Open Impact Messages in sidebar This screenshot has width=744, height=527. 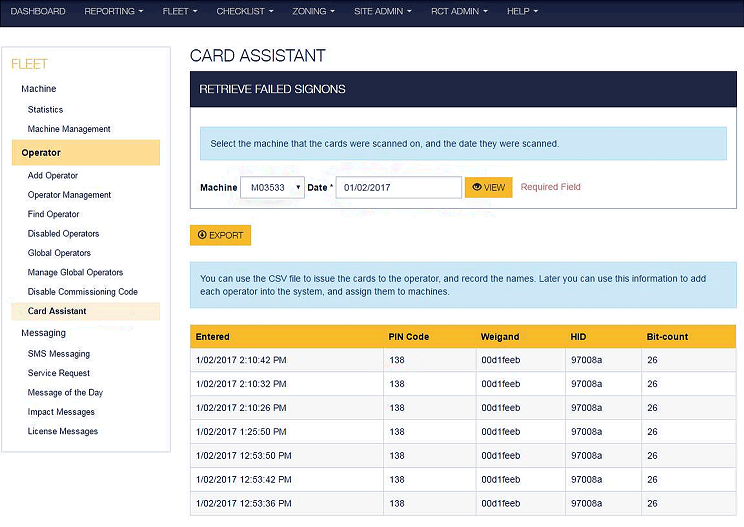(61, 412)
